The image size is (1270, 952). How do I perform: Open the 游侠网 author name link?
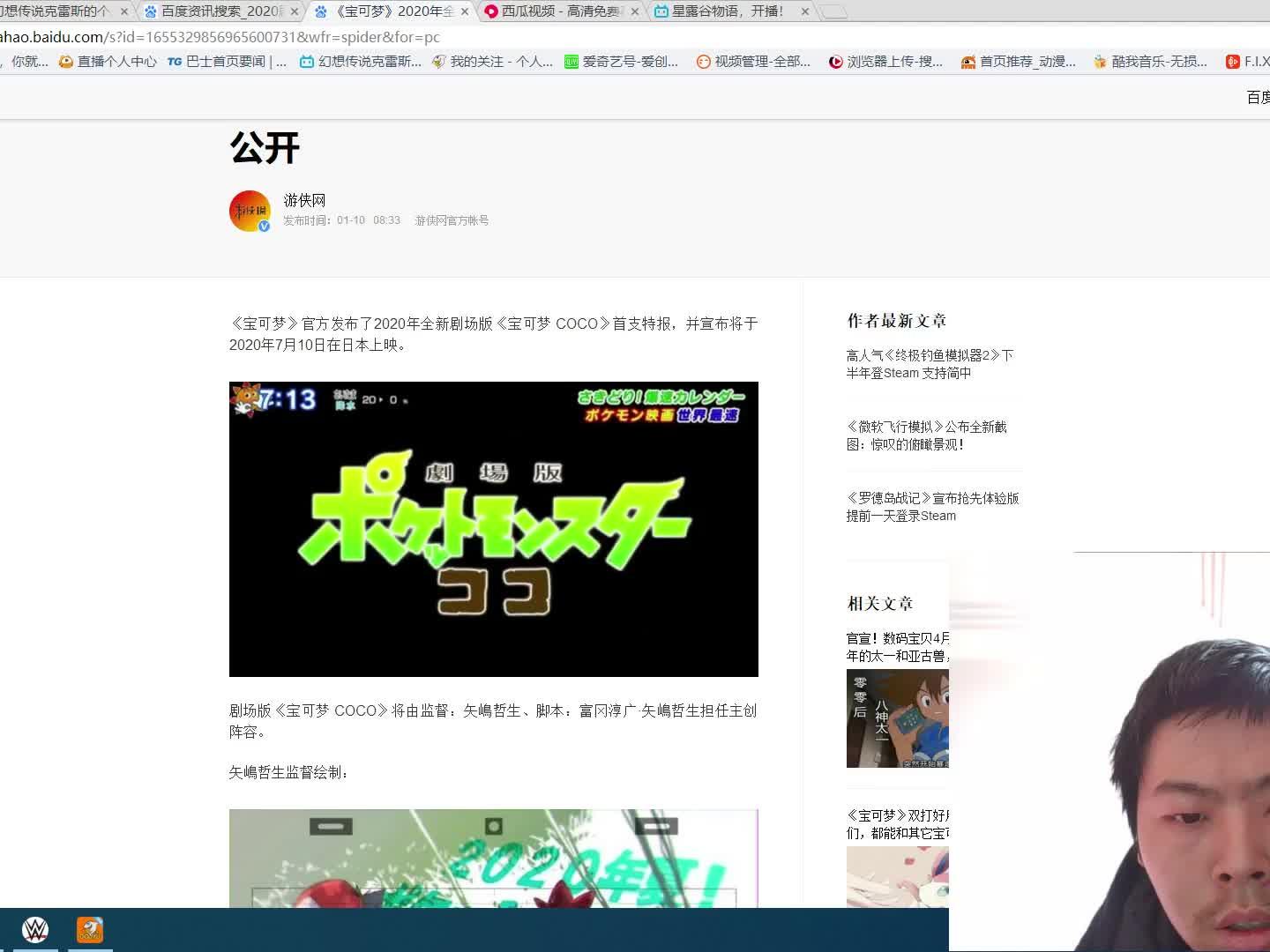click(304, 200)
